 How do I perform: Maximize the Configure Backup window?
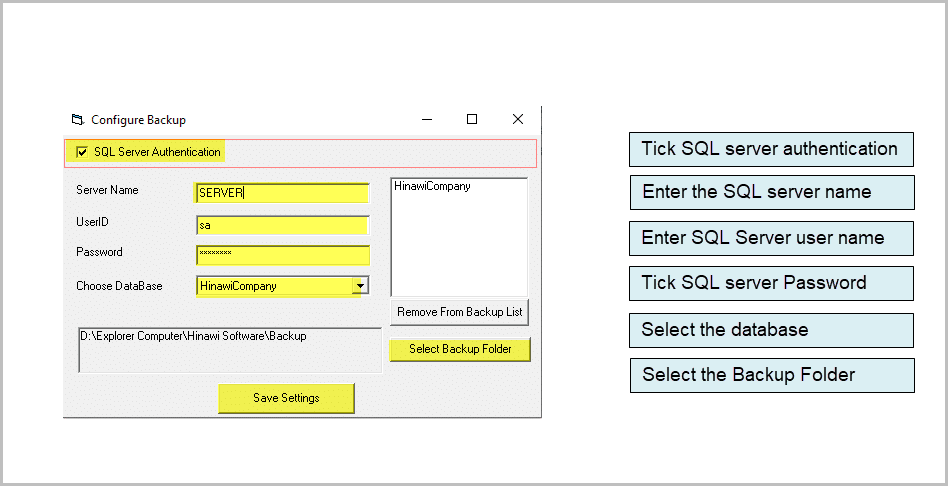point(472,119)
